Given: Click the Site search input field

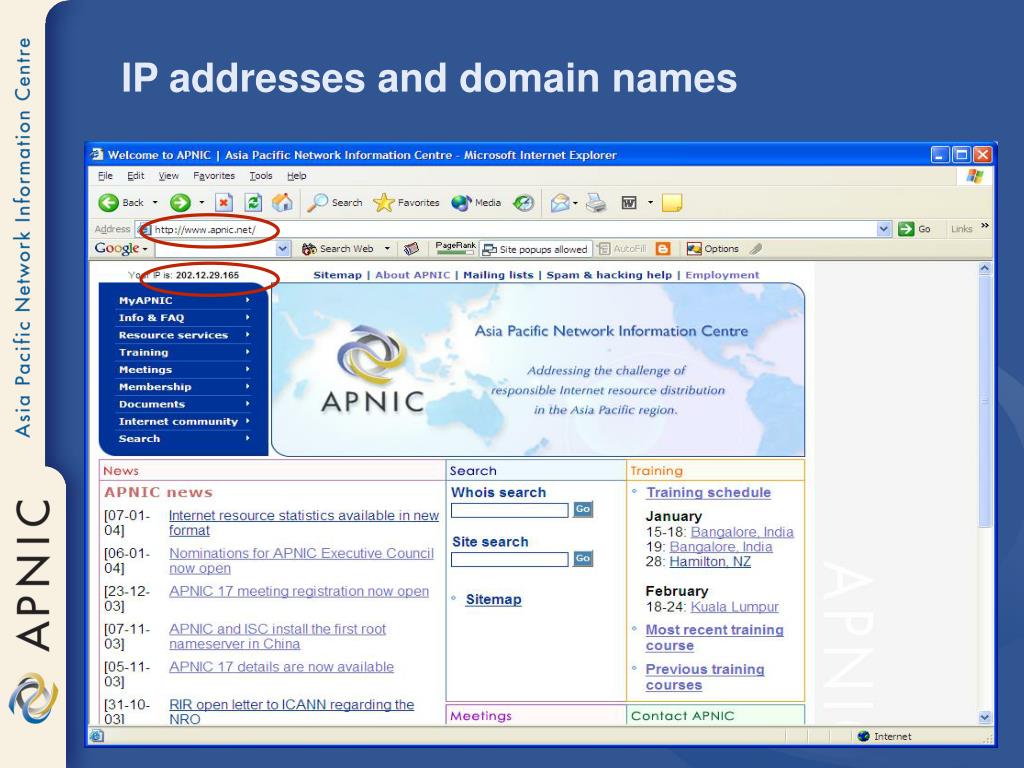Looking at the screenshot, I should pos(510,559).
